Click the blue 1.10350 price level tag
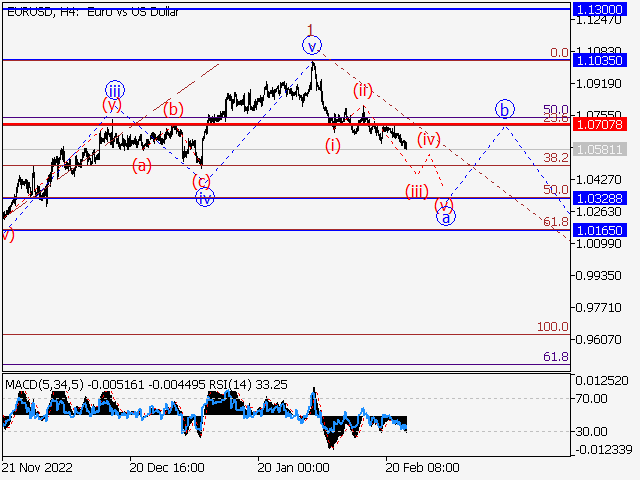 (x=600, y=60)
